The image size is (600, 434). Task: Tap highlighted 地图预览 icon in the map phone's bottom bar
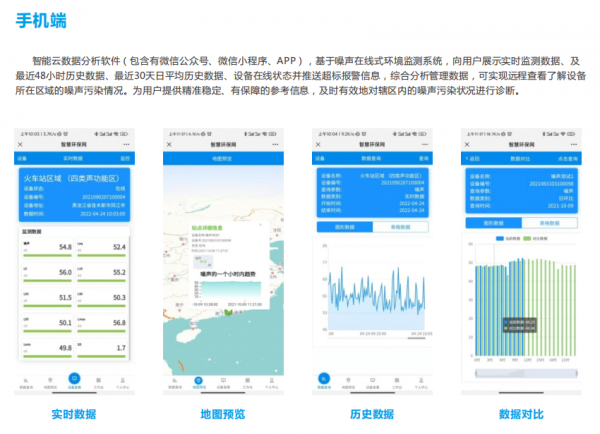pyautogui.click(x=197, y=379)
